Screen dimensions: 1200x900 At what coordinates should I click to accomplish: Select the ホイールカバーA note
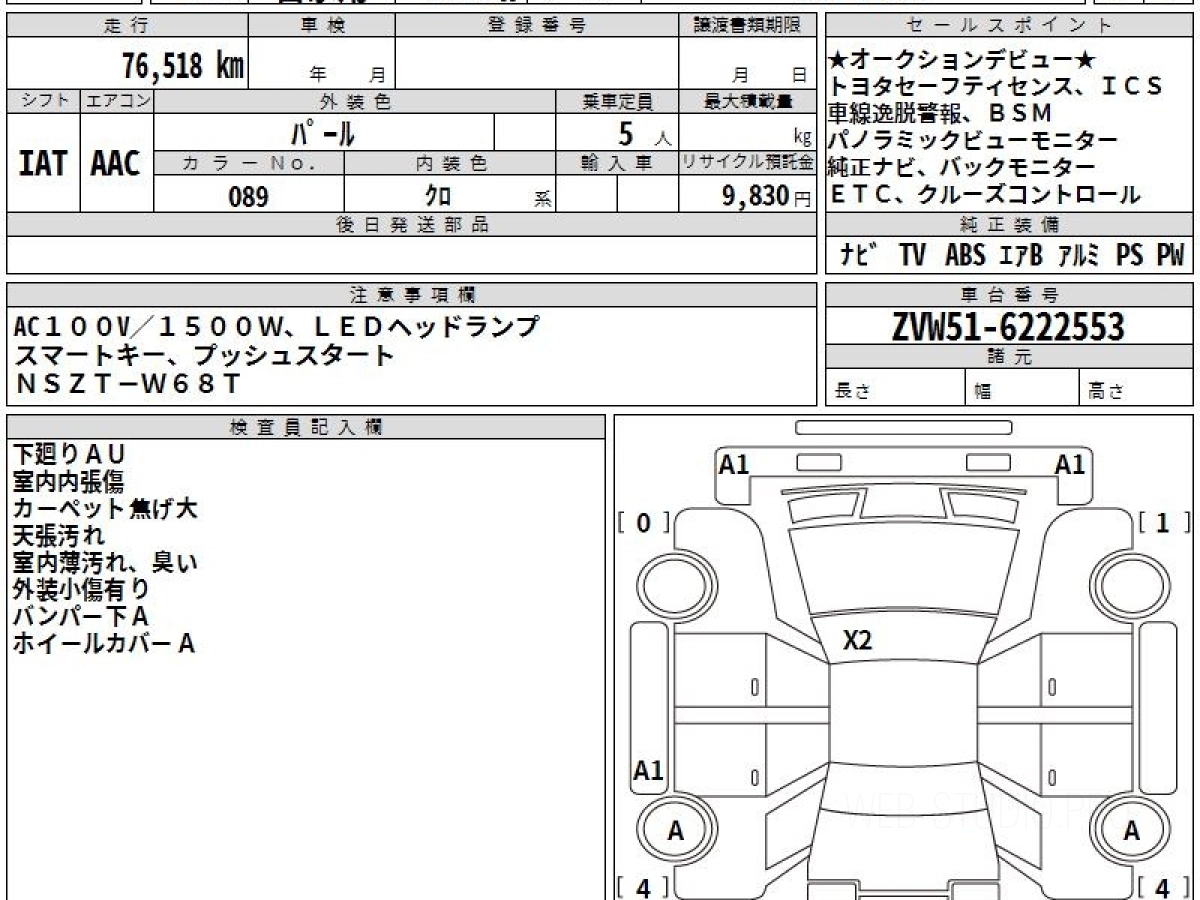pyautogui.click(x=103, y=644)
